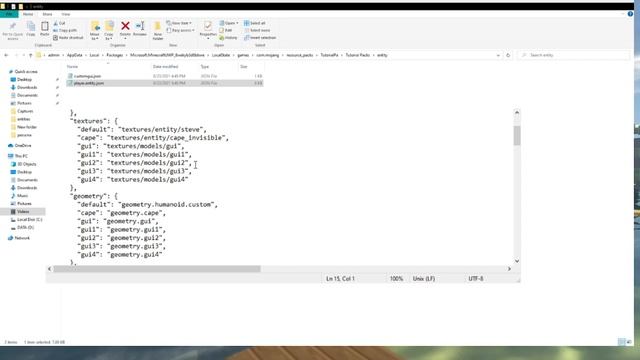Switch to the details view icon in status bar

point(621,342)
